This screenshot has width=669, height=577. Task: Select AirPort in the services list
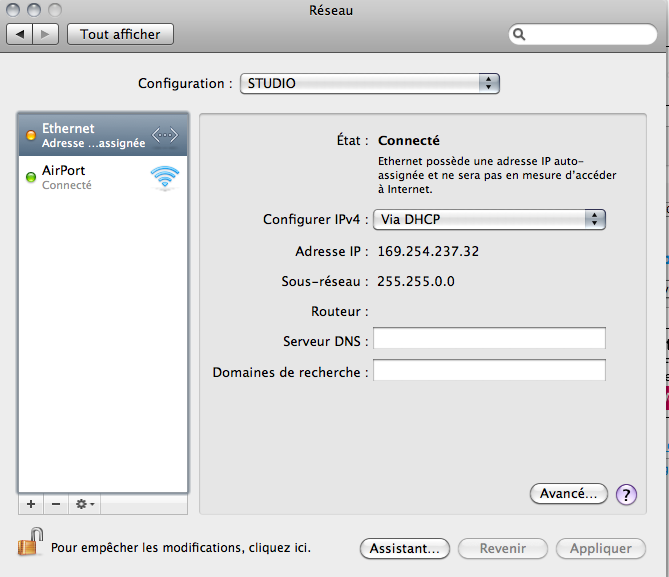pyautogui.click(x=90, y=178)
